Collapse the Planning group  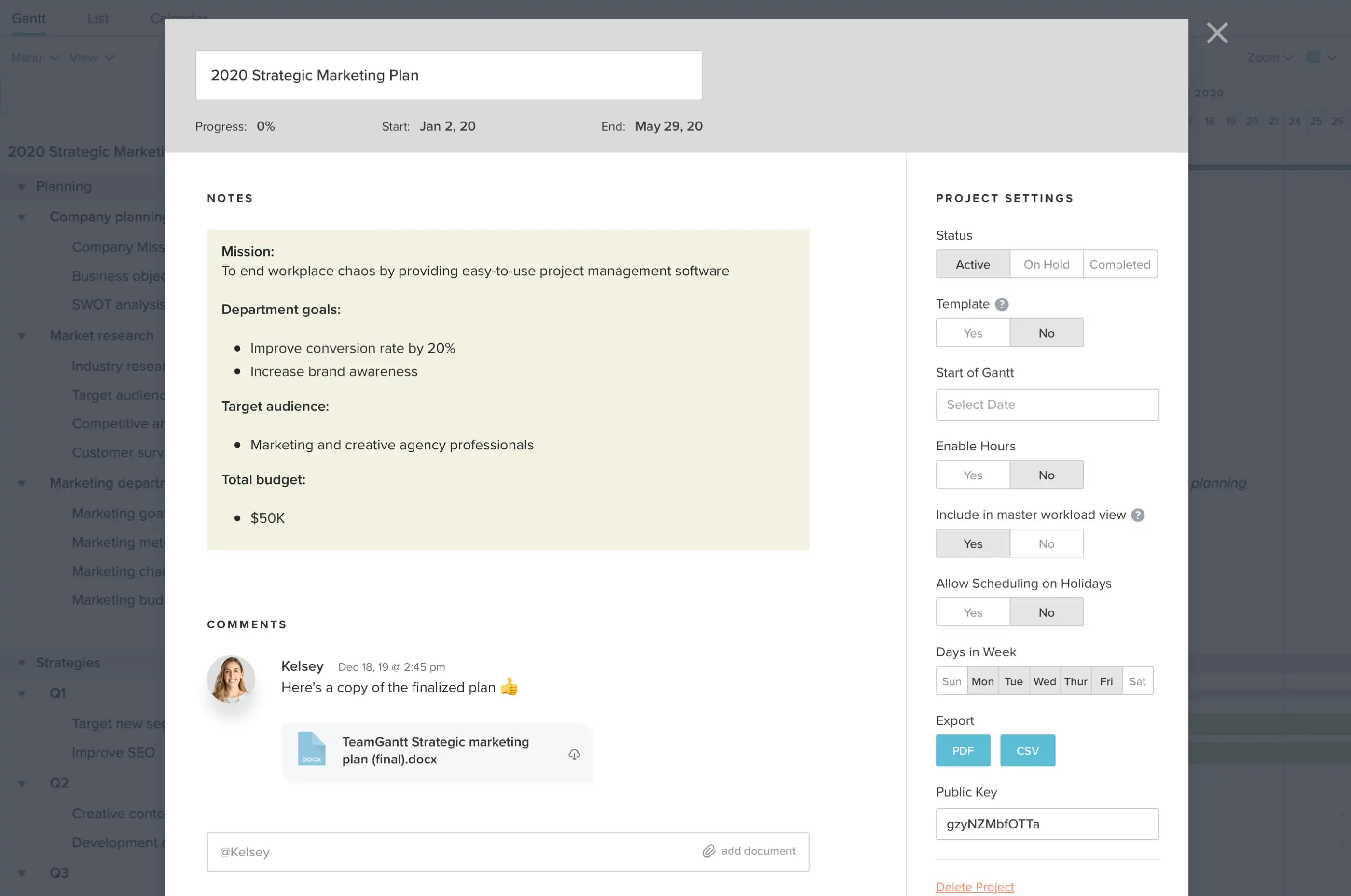pos(22,187)
